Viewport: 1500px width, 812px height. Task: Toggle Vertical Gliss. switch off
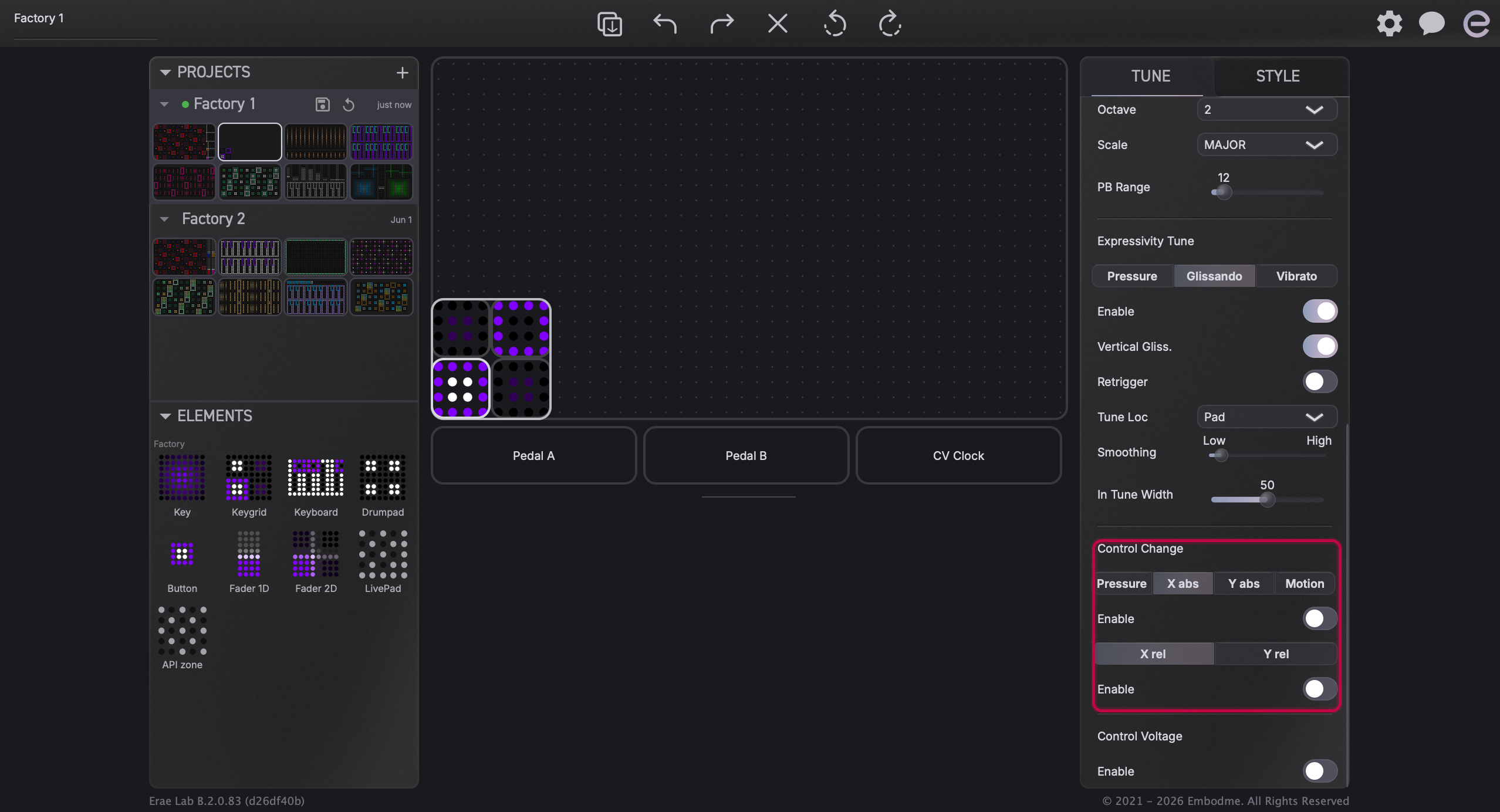tap(1320, 346)
